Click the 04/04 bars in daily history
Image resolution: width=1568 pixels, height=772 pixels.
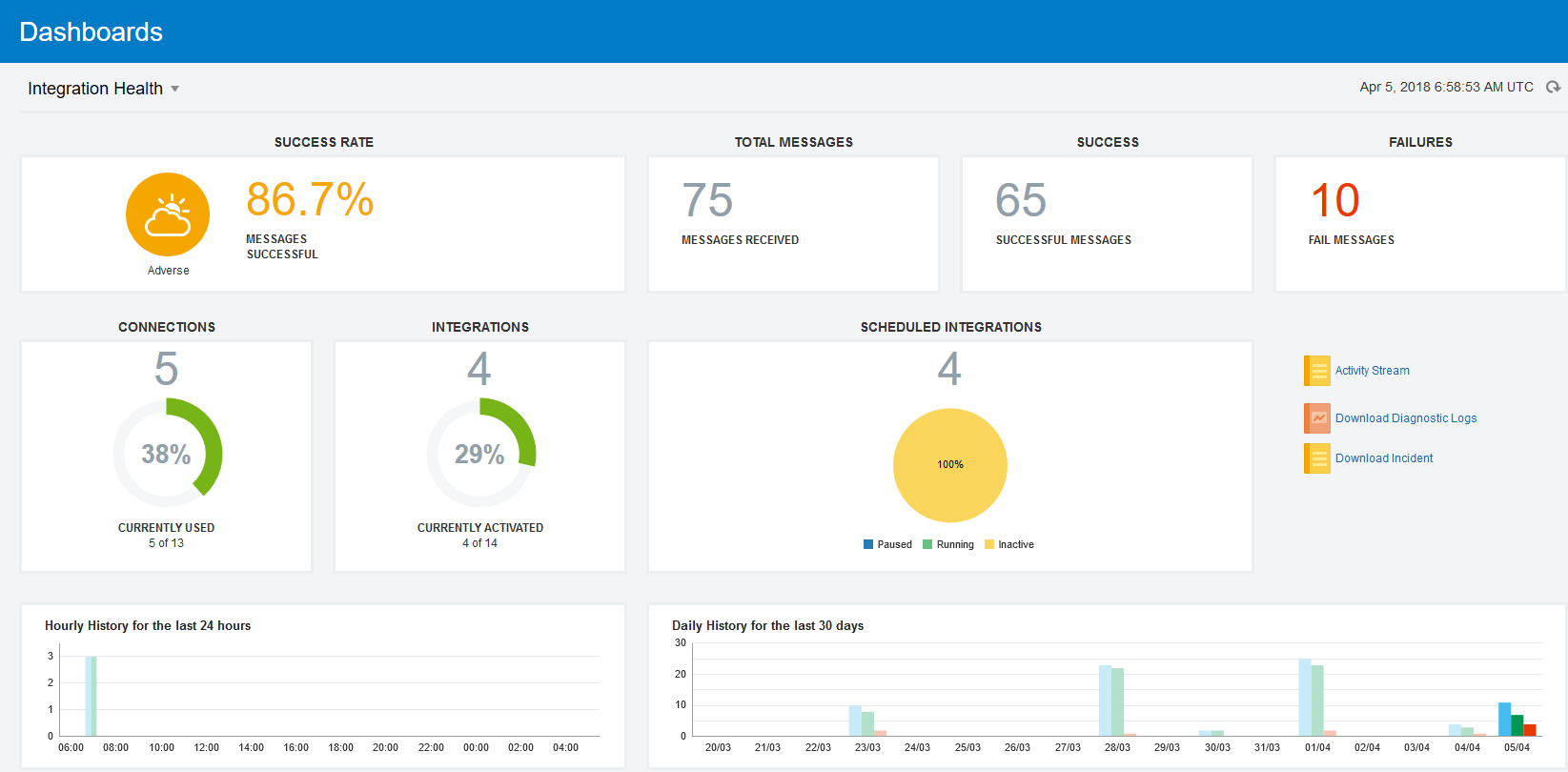(x=1467, y=730)
